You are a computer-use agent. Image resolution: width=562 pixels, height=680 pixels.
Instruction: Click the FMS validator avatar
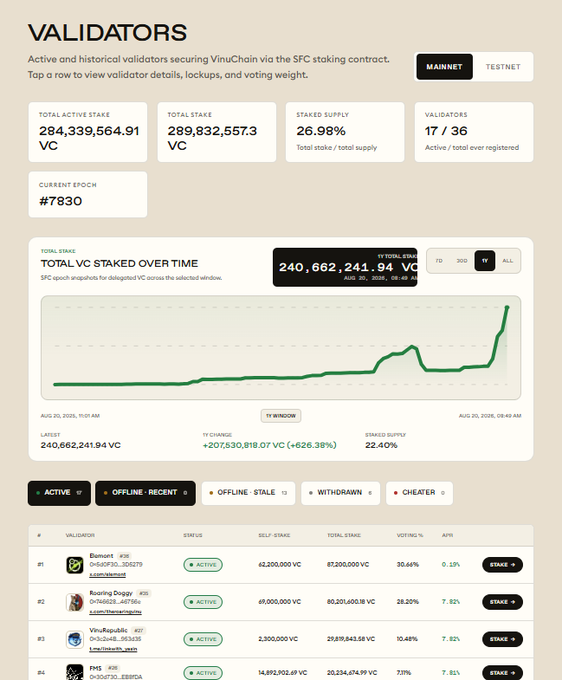(75, 672)
